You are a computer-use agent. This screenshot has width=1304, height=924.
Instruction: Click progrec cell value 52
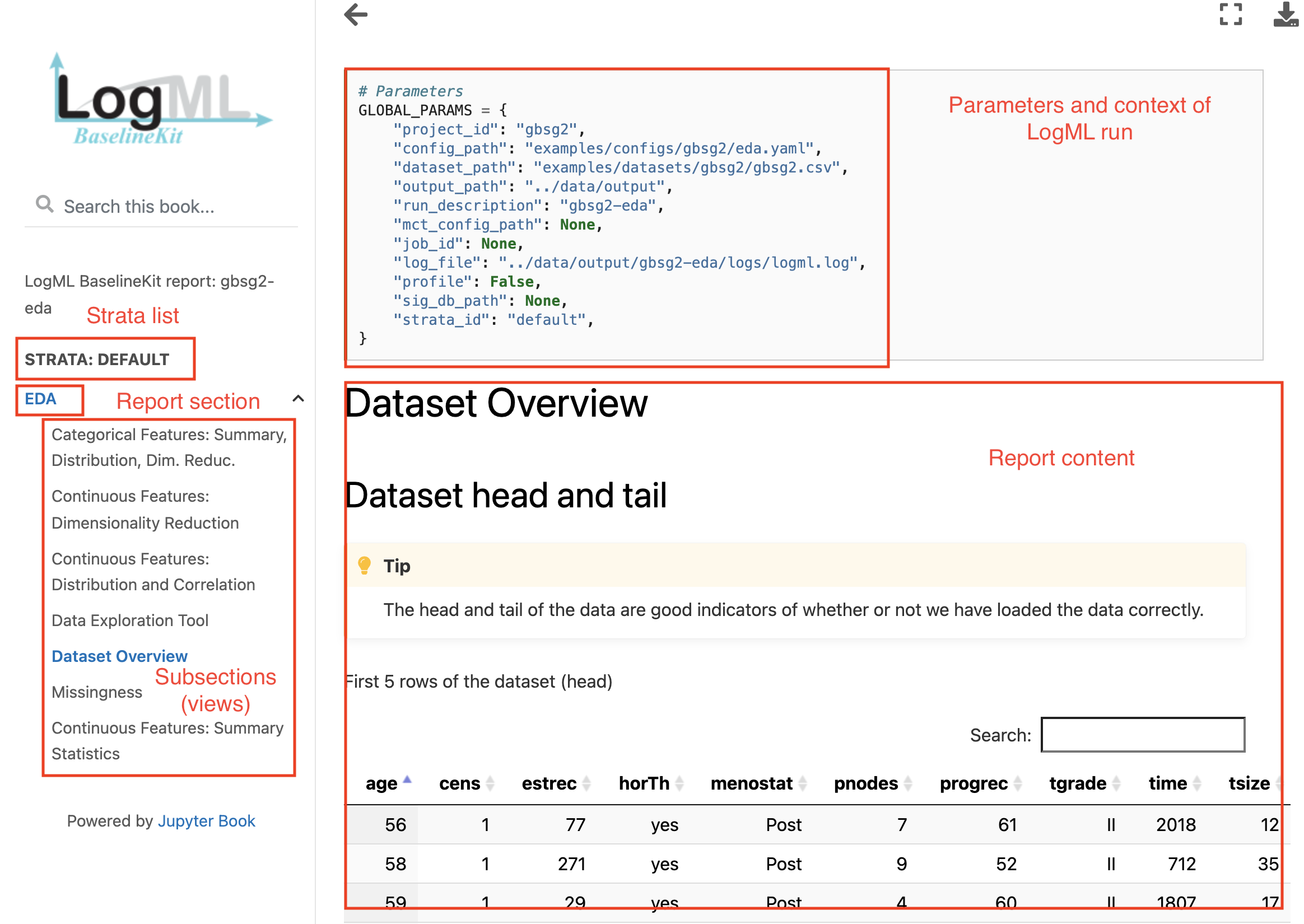[1007, 864]
